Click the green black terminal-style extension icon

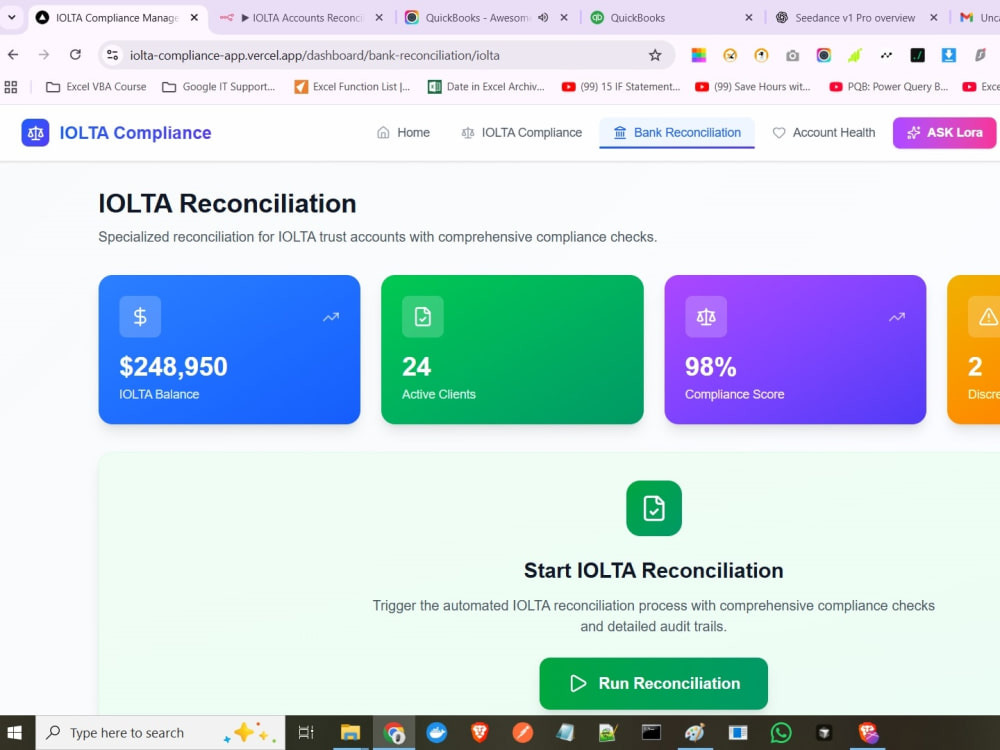point(917,55)
